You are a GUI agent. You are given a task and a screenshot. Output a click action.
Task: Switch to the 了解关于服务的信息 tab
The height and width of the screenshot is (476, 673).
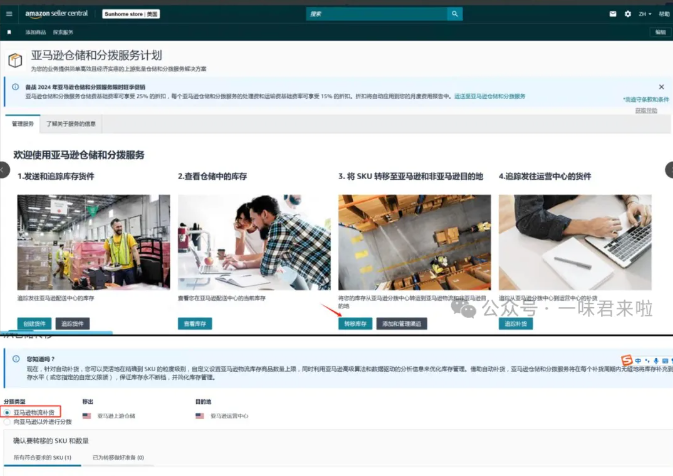pos(71,123)
